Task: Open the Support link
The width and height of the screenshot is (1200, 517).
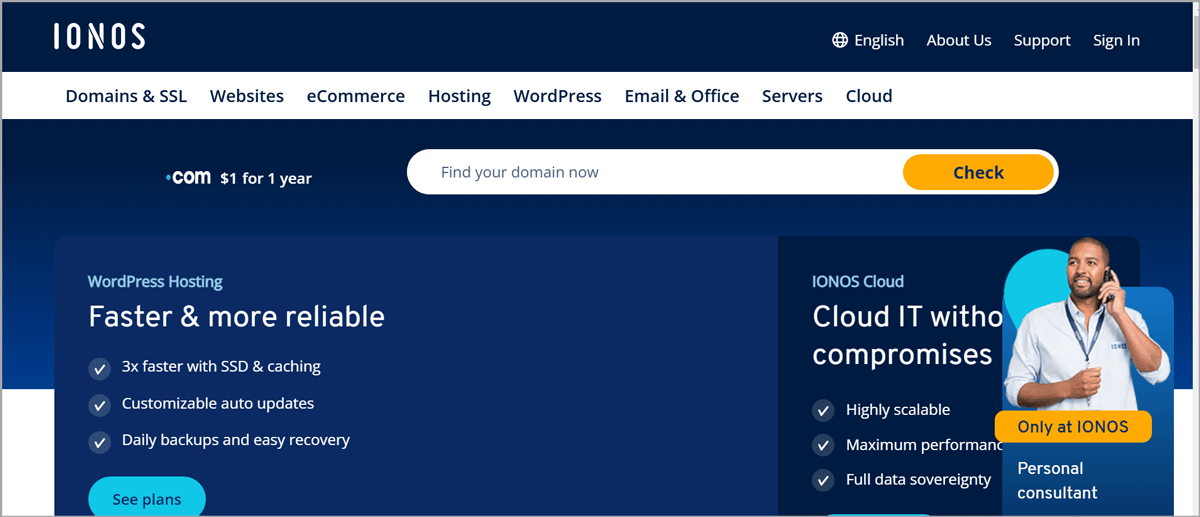Action: pos(1042,40)
